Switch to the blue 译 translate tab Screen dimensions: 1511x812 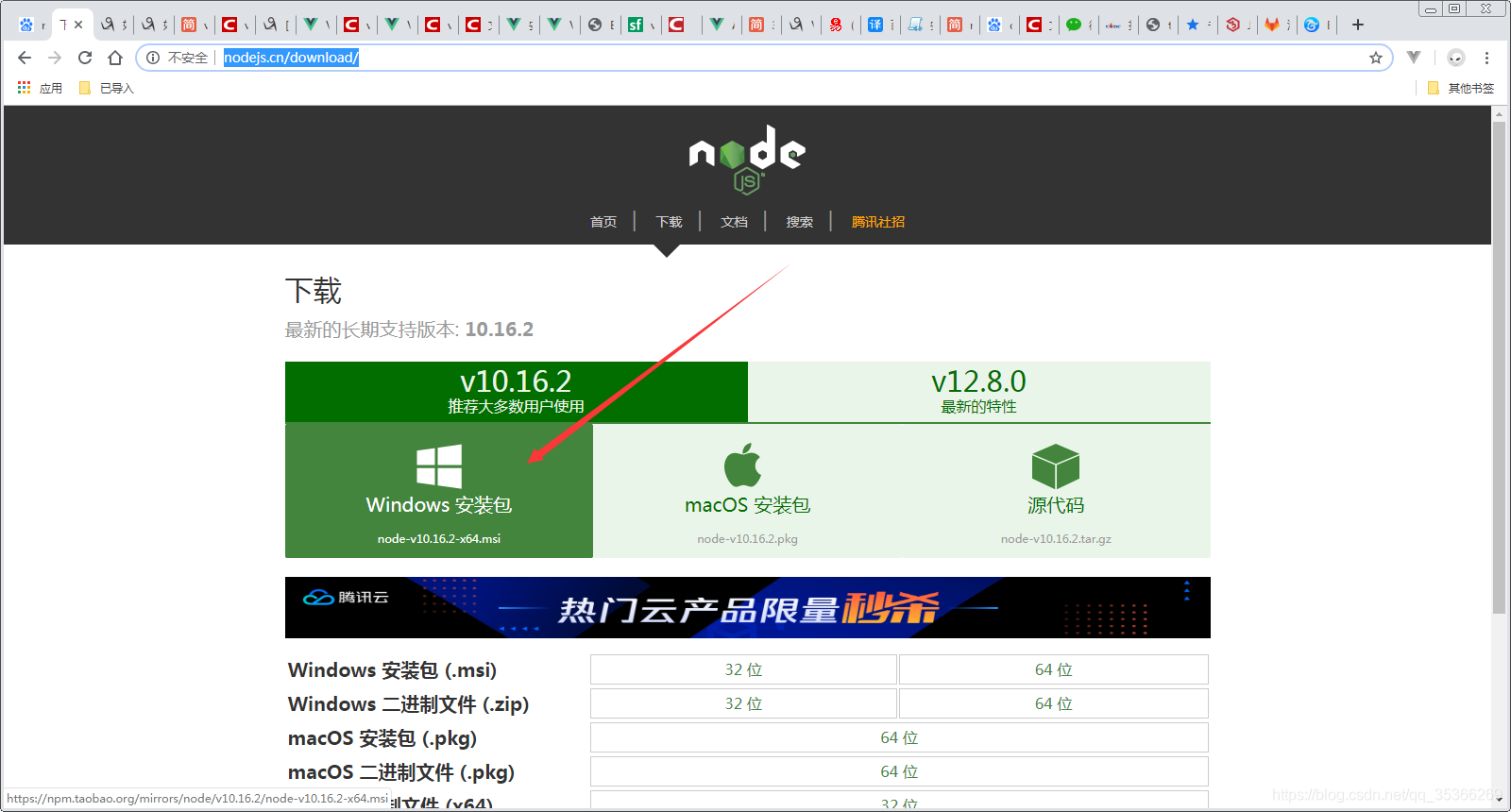(875, 25)
